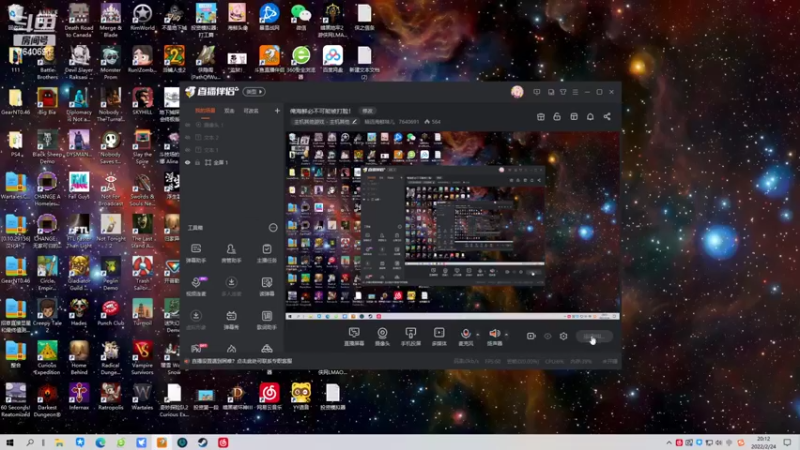Viewport: 800px width, 450px height.
Task: Open the video co-stream mic tool
Action: (196, 287)
